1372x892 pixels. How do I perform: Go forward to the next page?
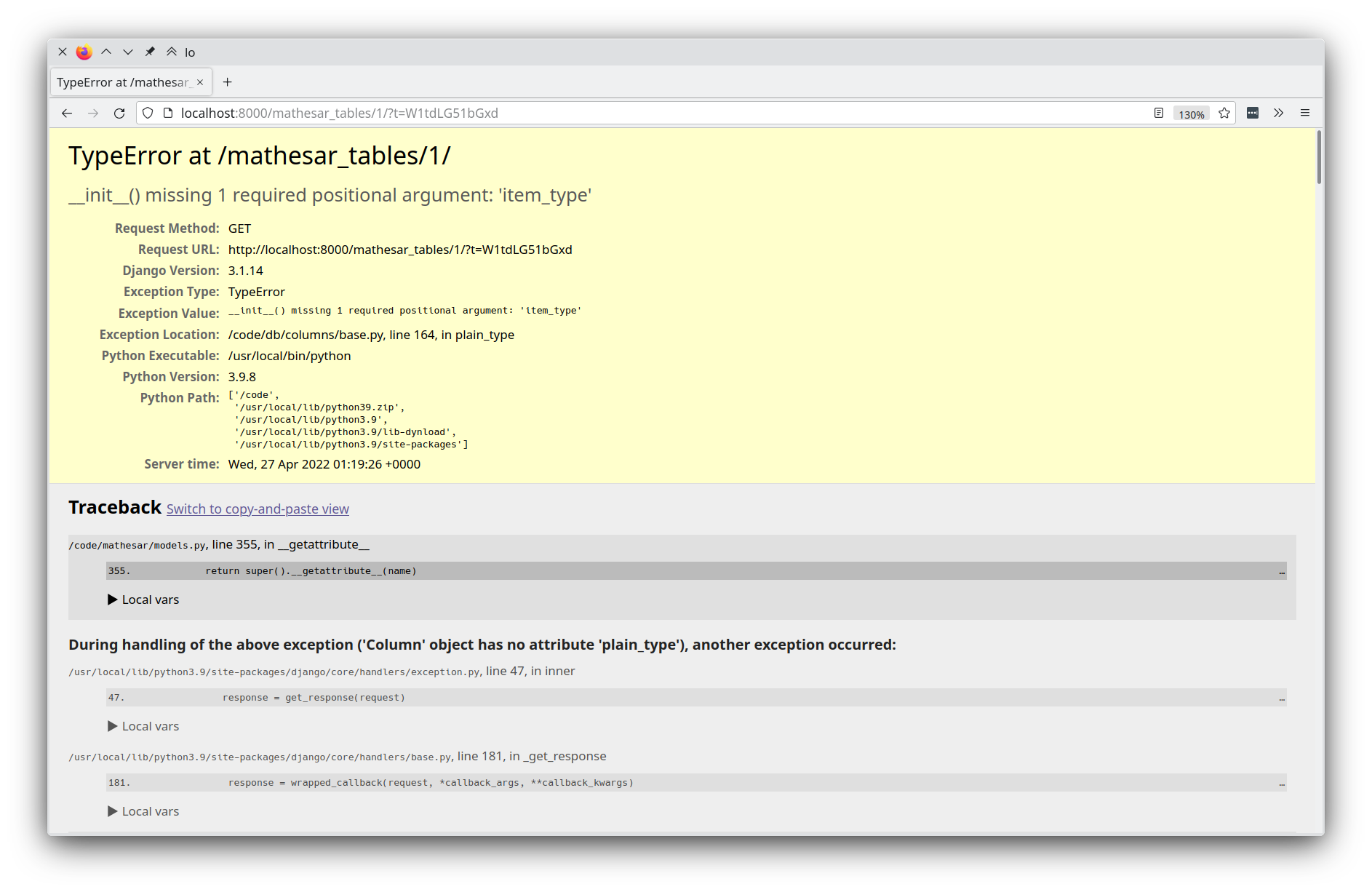point(93,113)
